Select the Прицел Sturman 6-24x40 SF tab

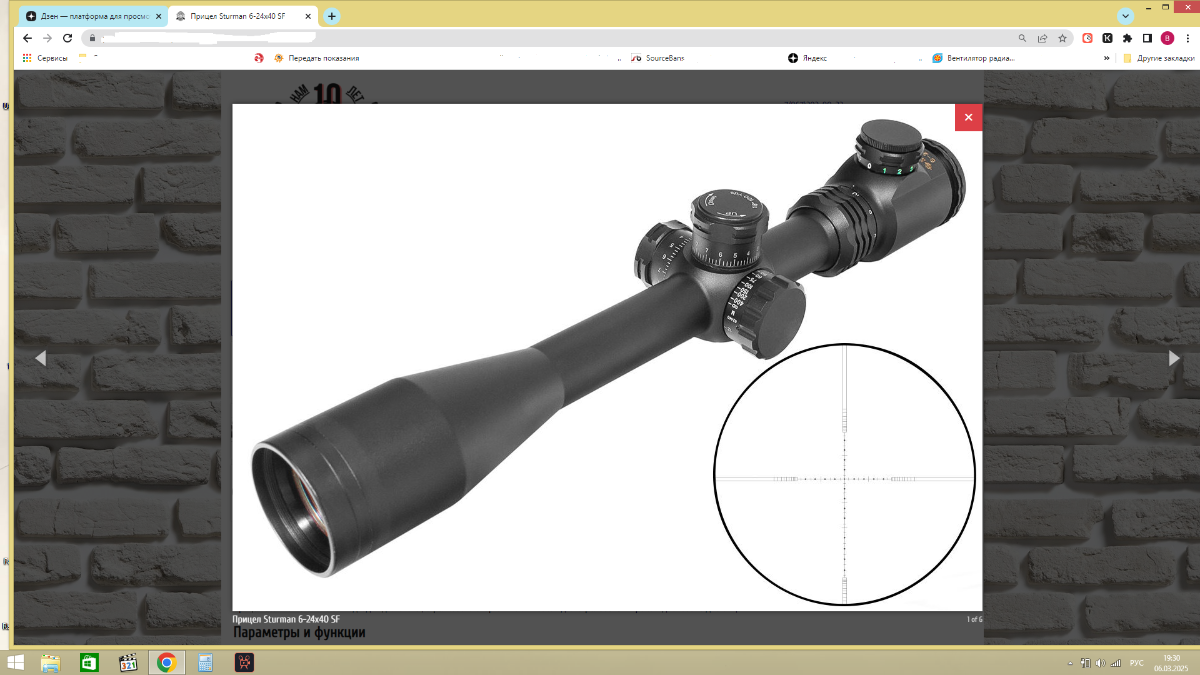pyautogui.click(x=244, y=16)
